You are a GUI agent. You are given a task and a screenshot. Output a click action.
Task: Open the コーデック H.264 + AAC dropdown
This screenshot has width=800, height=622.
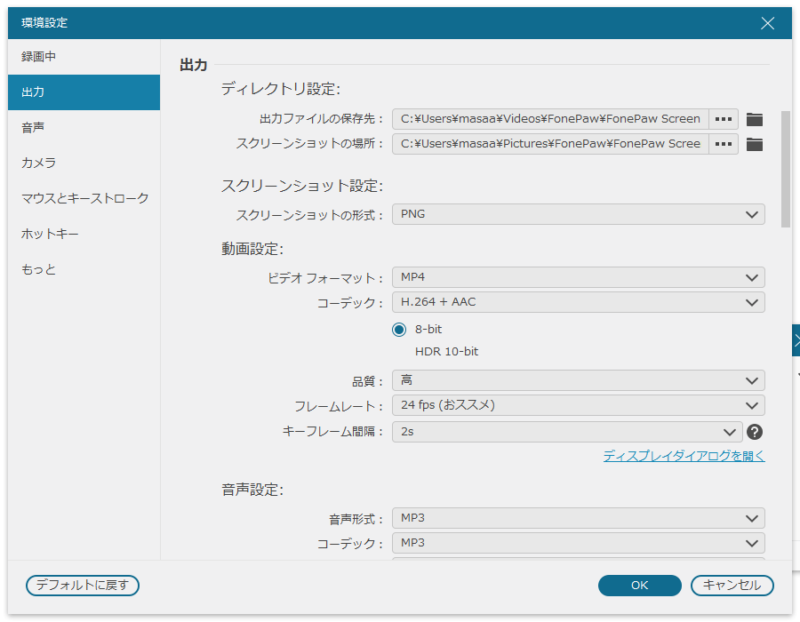(580, 302)
